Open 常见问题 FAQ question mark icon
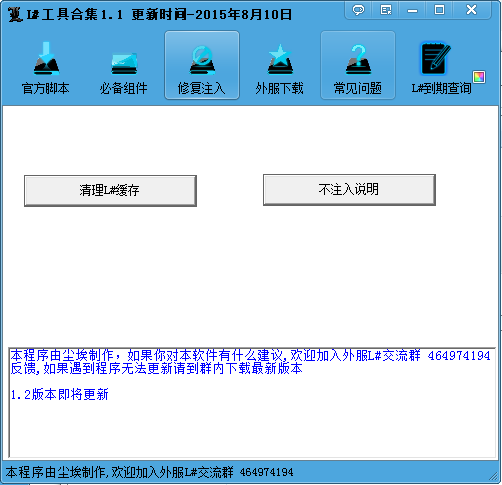The height and width of the screenshot is (485, 502). 358,66
